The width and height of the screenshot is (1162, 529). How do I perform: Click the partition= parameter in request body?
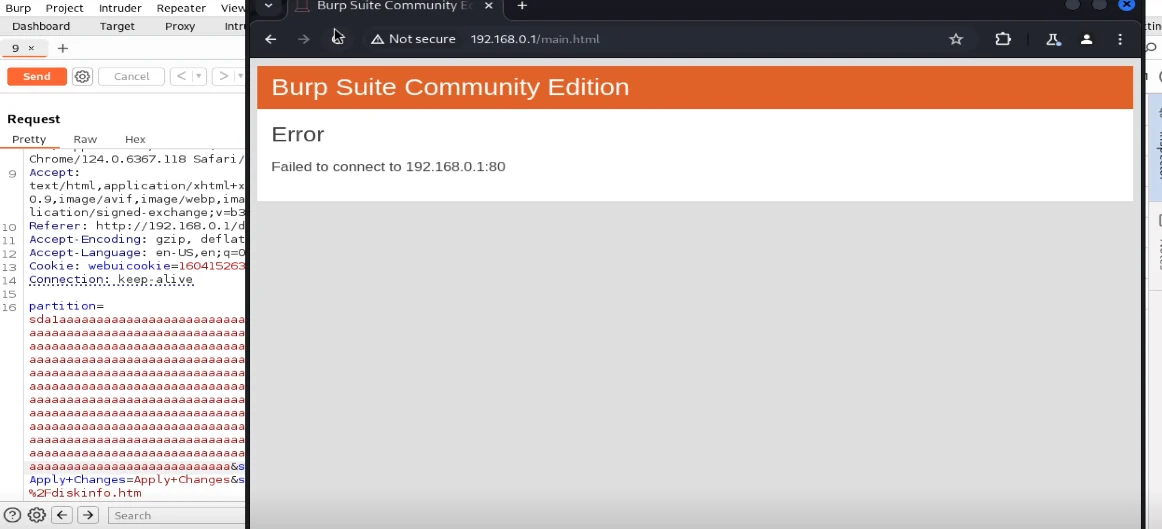66,306
